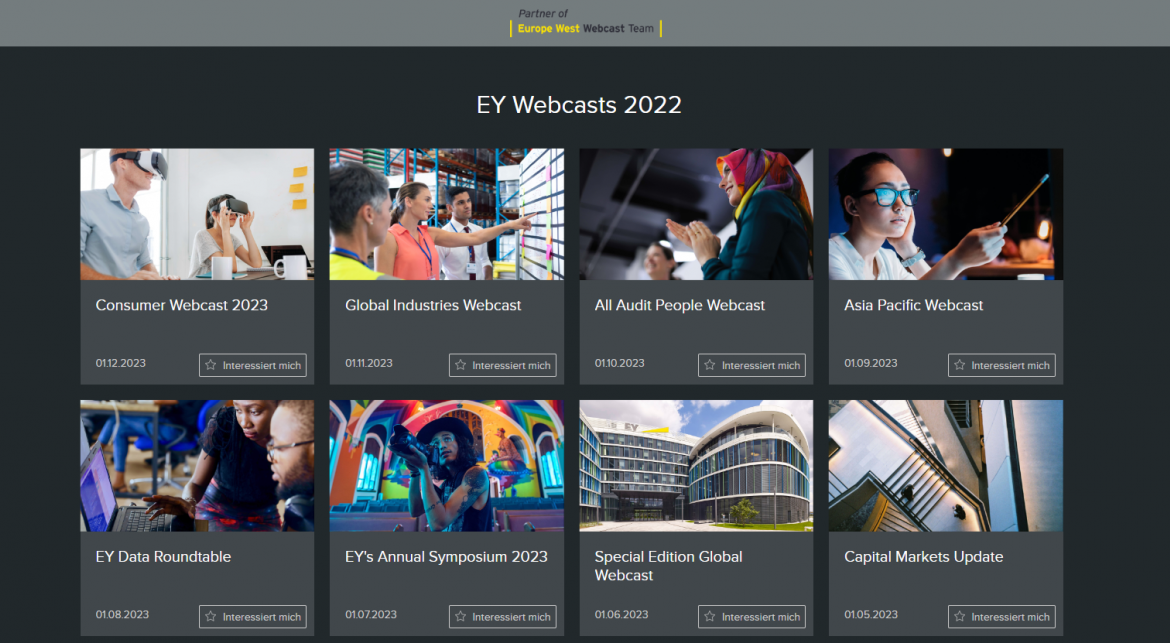Select the star for EY's Annual Symposium 2023
1170x643 pixels.
(x=461, y=617)
